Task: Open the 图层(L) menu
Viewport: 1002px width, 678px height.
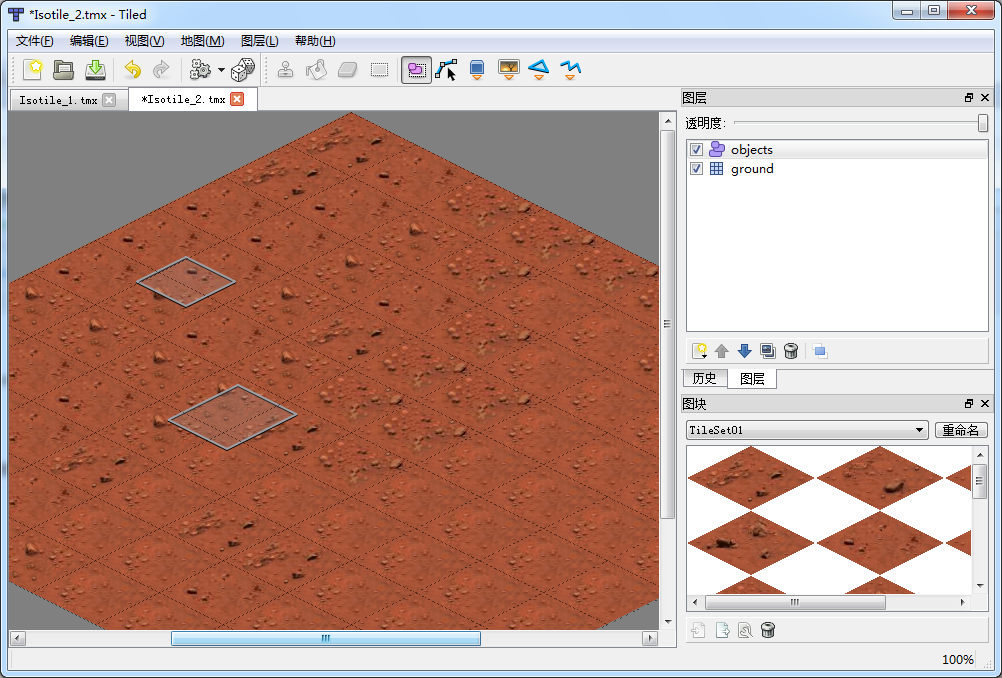Action: pyautogui.click(x=259, y=41)
